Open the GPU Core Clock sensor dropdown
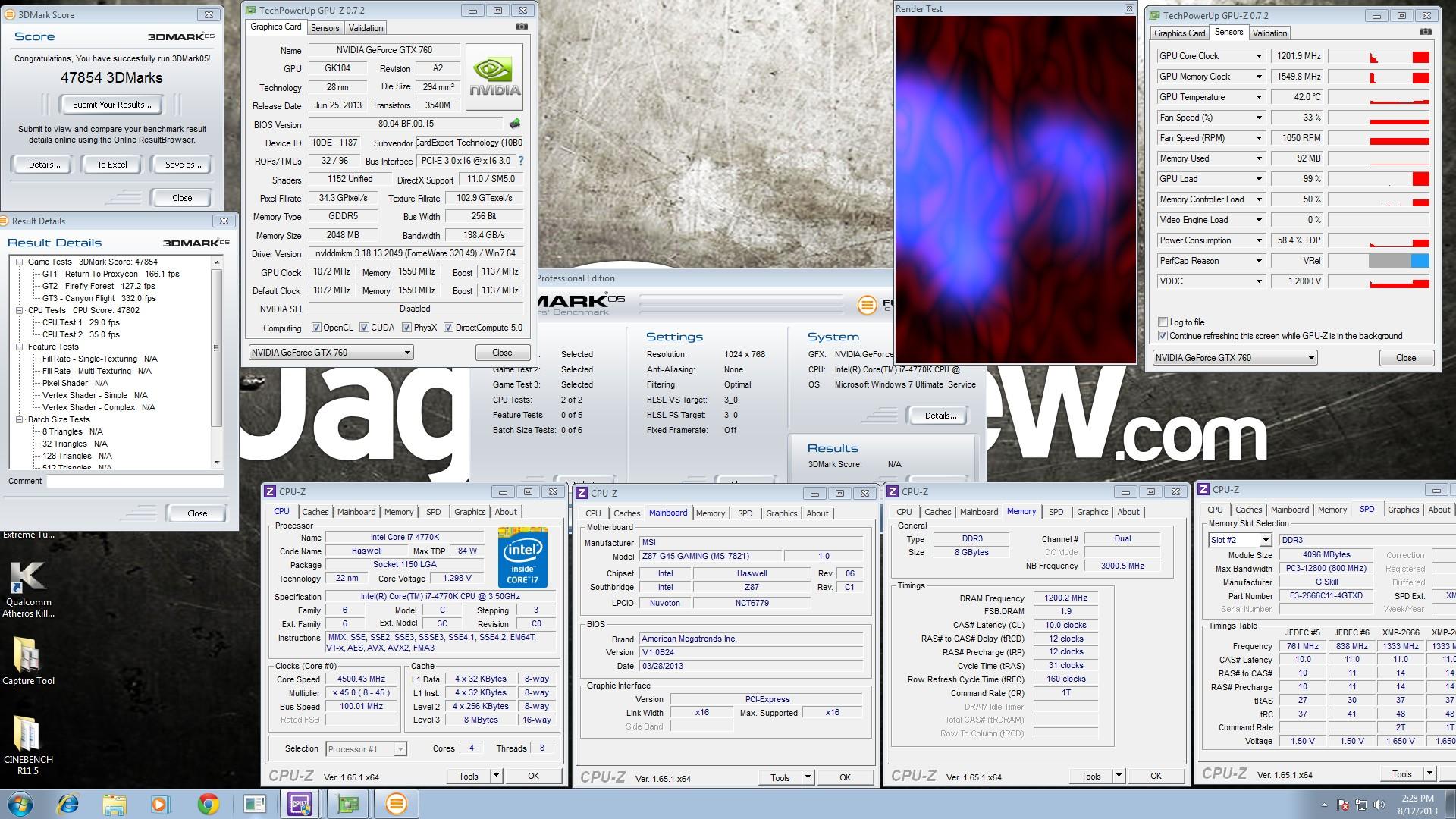The width and height of the screenshot is (1456, 819). pos(1259,56)
